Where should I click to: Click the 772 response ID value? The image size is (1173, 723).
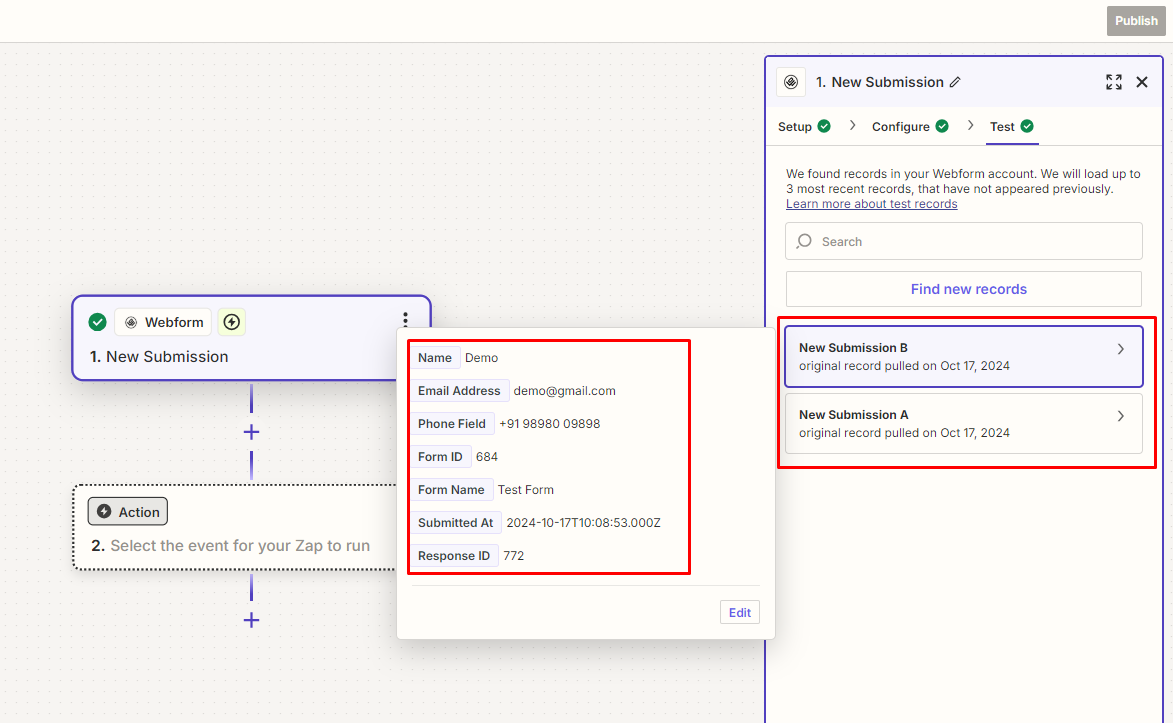click(514, 555)
